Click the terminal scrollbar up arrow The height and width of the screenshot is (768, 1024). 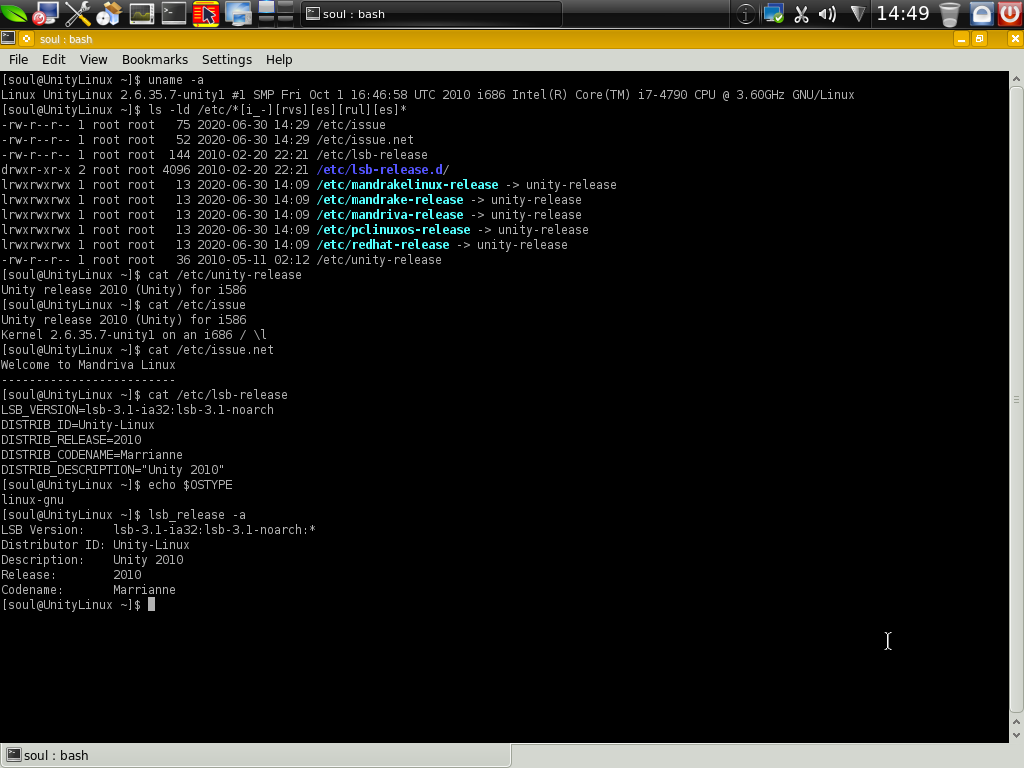click(x=1016, y=79)
